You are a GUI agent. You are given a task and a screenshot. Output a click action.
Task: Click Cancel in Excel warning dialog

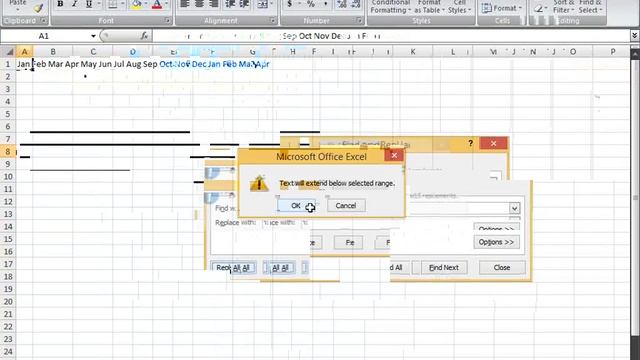pos(346,206)
